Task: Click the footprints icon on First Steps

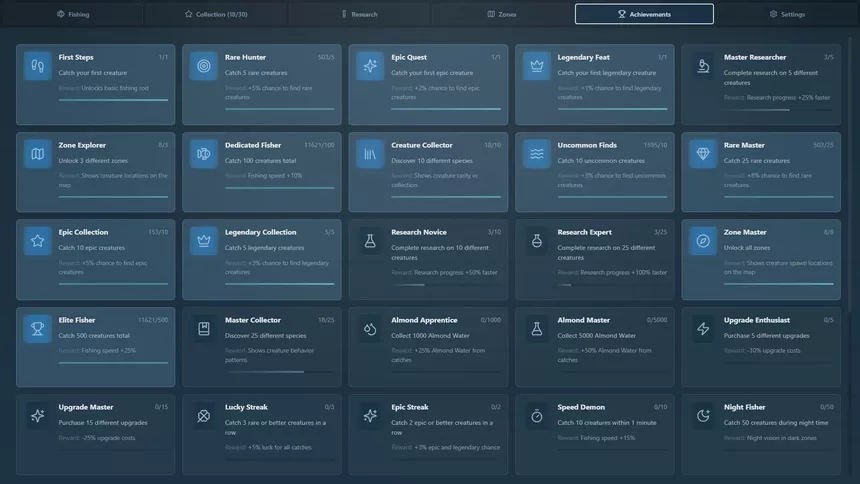Action: (37, 66)
